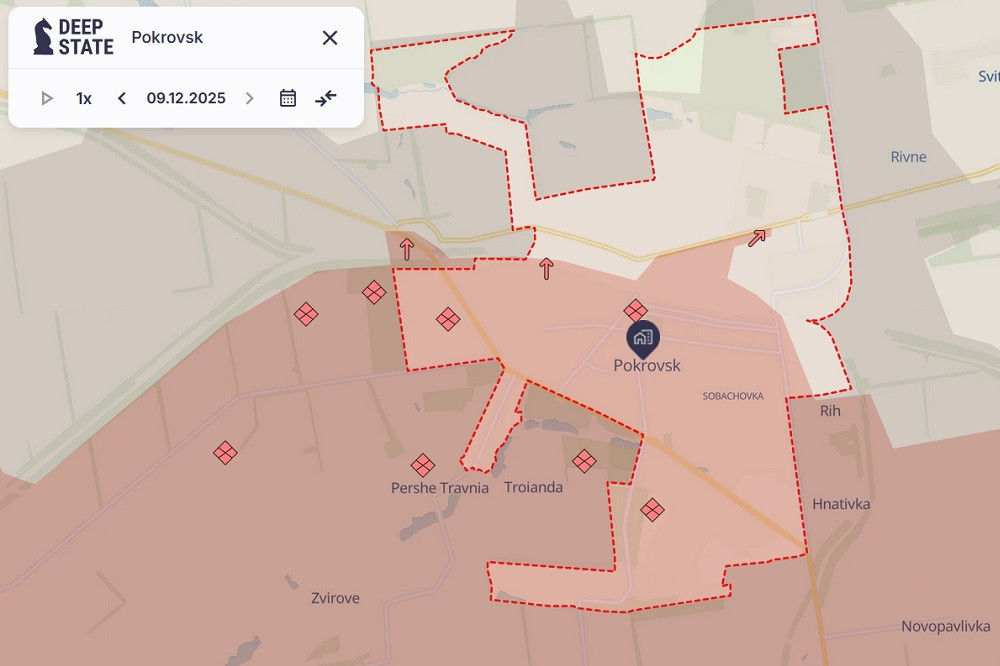Click the diagonal attack arrow near Rivne

[x=757, y=238]
